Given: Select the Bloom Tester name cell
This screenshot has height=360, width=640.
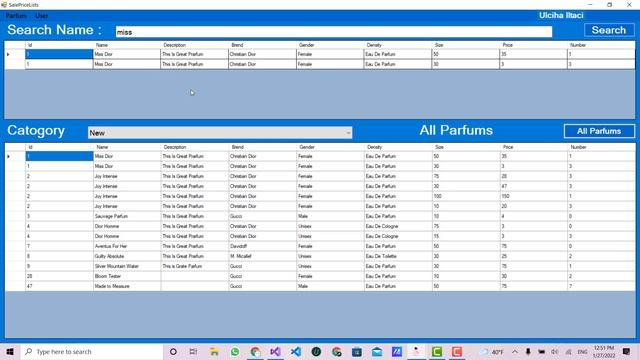Looking at the screenshot, I should [127, 276].
